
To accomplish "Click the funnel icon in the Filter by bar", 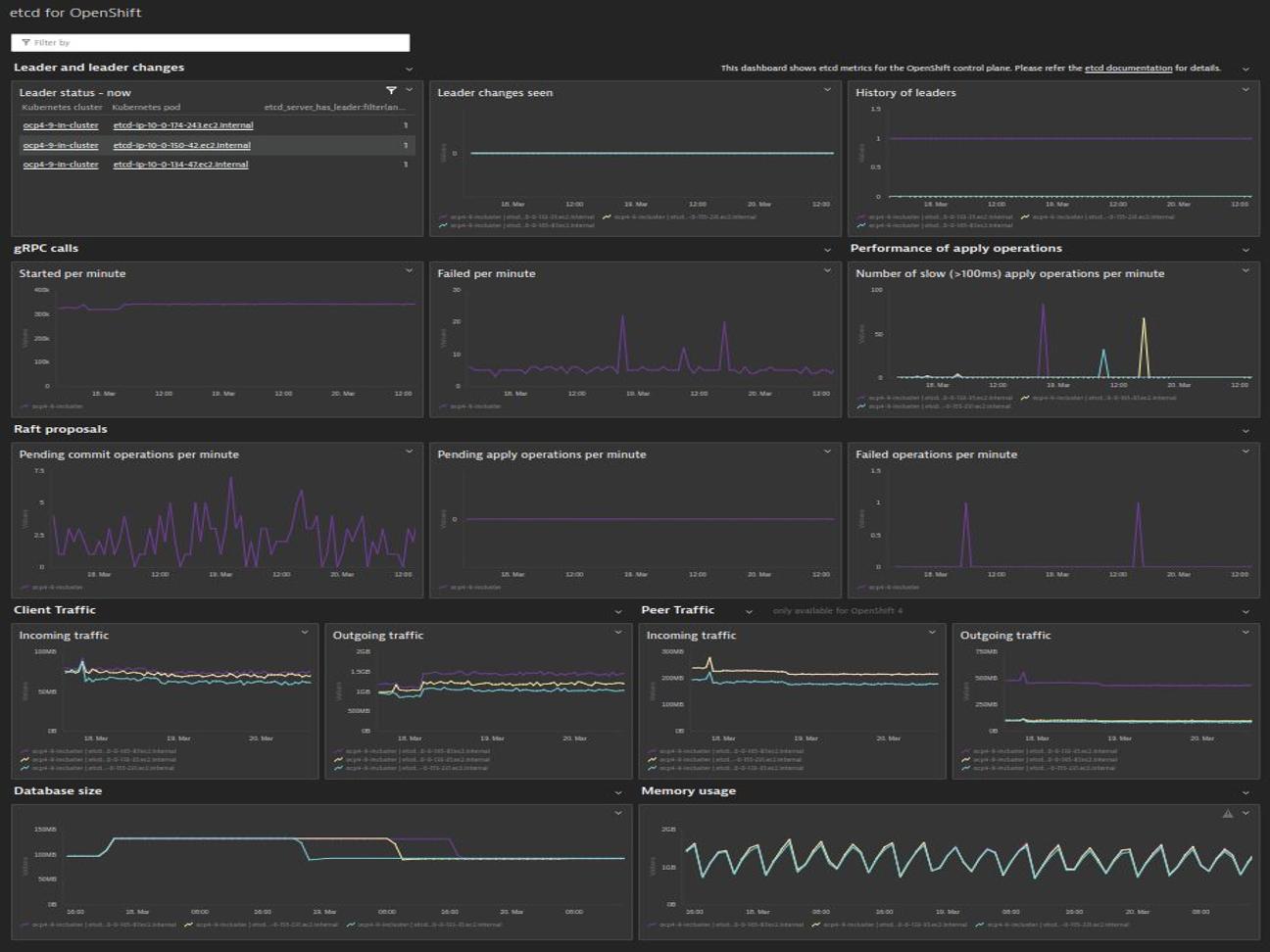I will (x=25, y=42).
